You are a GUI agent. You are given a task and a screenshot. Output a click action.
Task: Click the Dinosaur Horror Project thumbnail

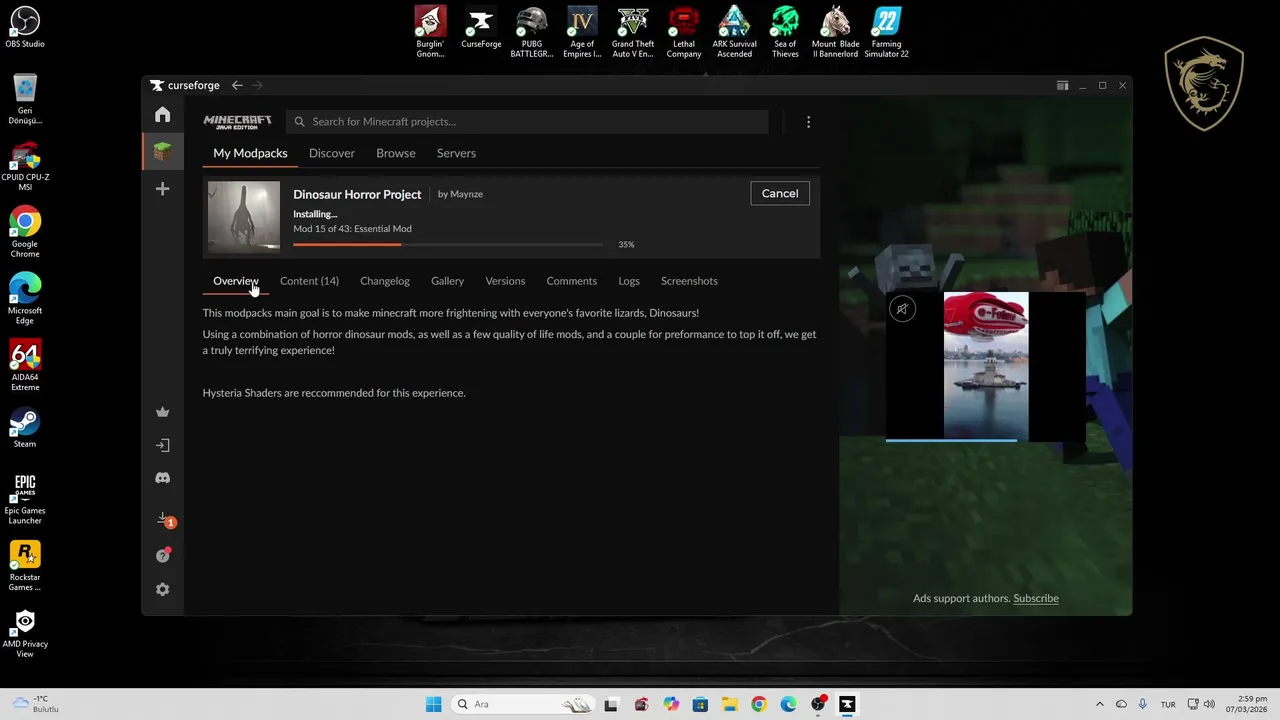pyautogui.click(x=244, y=216)
